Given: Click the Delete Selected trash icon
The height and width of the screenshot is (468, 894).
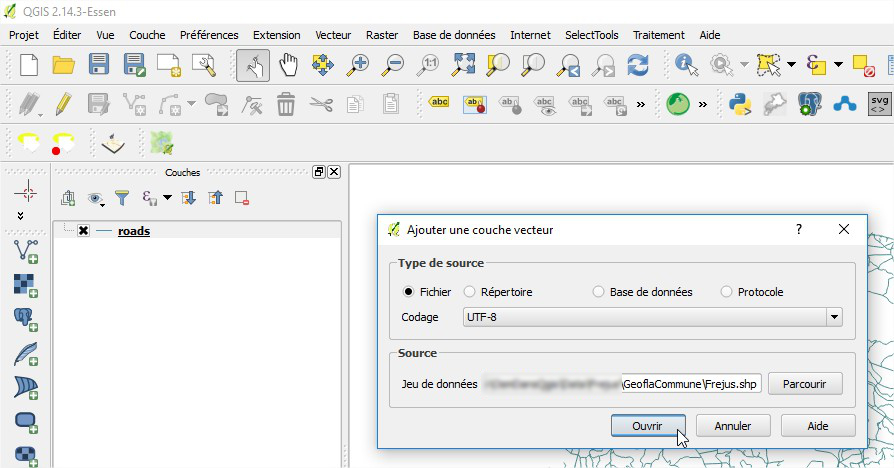Looking at the screenshot, I should [286, 104].
